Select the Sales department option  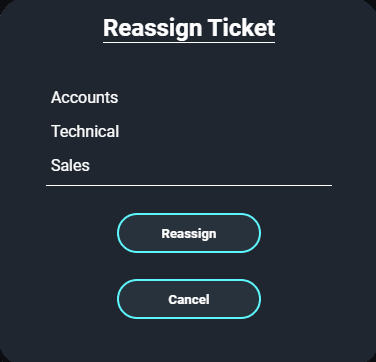tap(189, 165)
